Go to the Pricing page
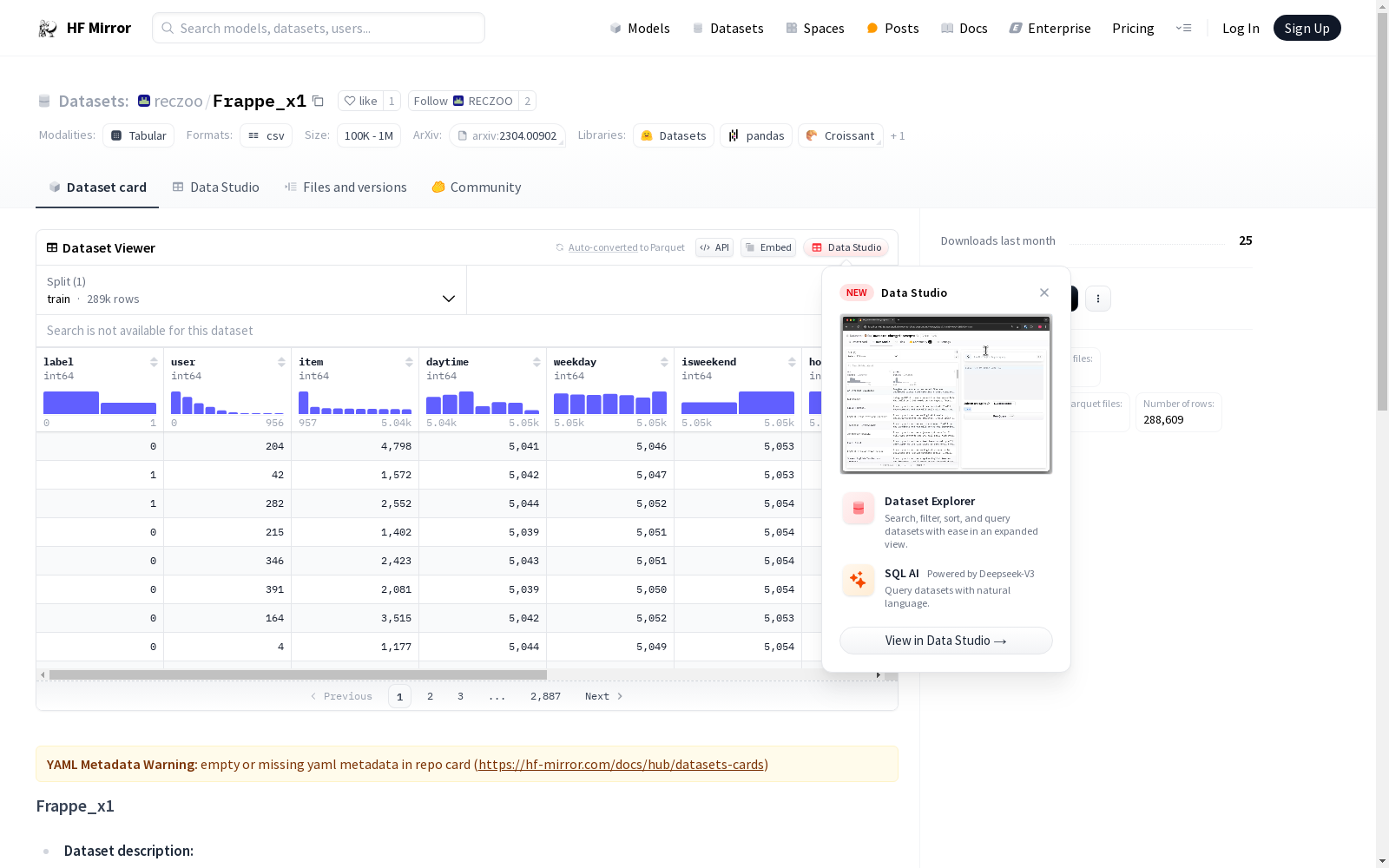Screen dimensions: 1389x868 pyautogui.click(x=1133, y=29)
